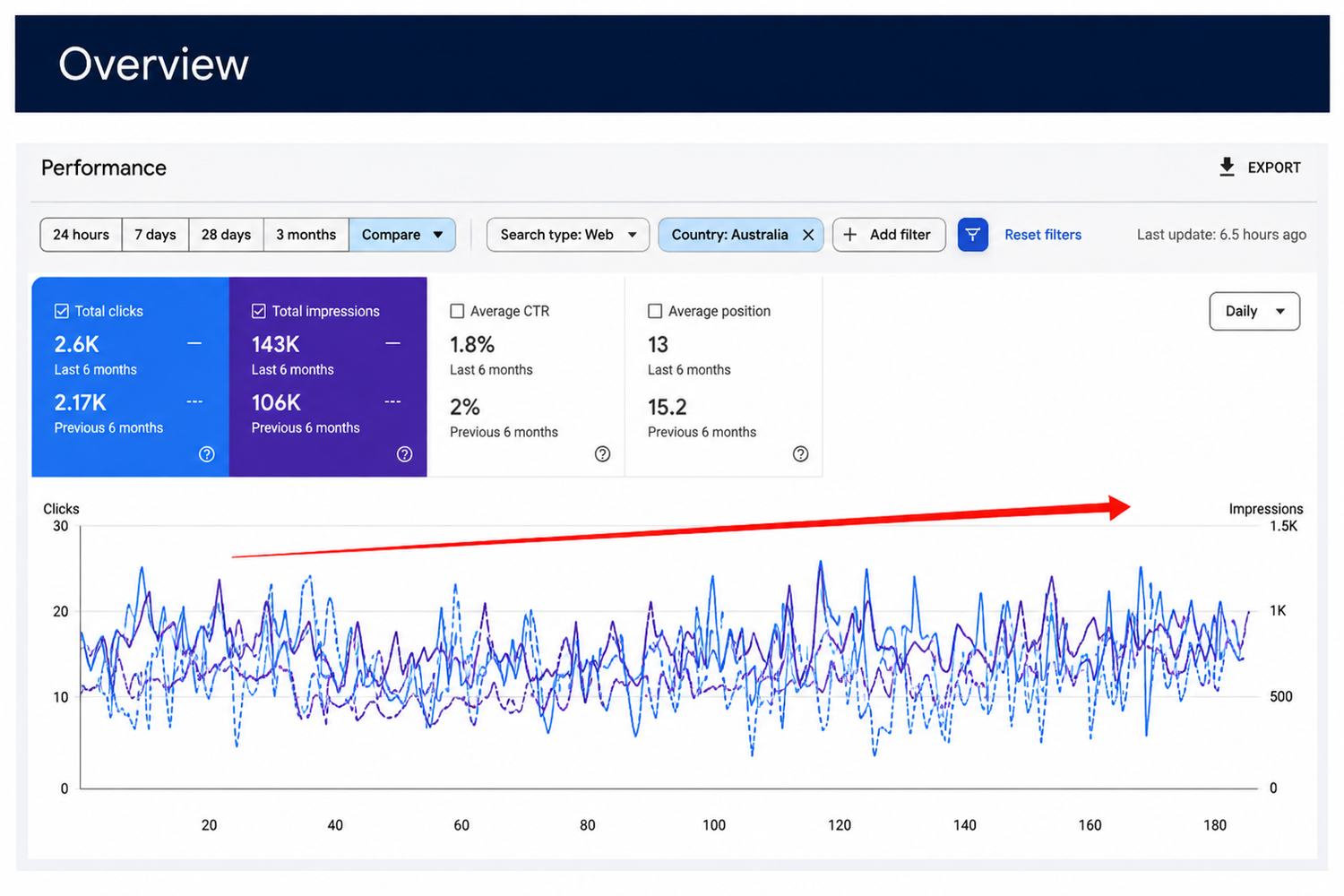Remove the Country: Australia filter with X

[808, 235]
